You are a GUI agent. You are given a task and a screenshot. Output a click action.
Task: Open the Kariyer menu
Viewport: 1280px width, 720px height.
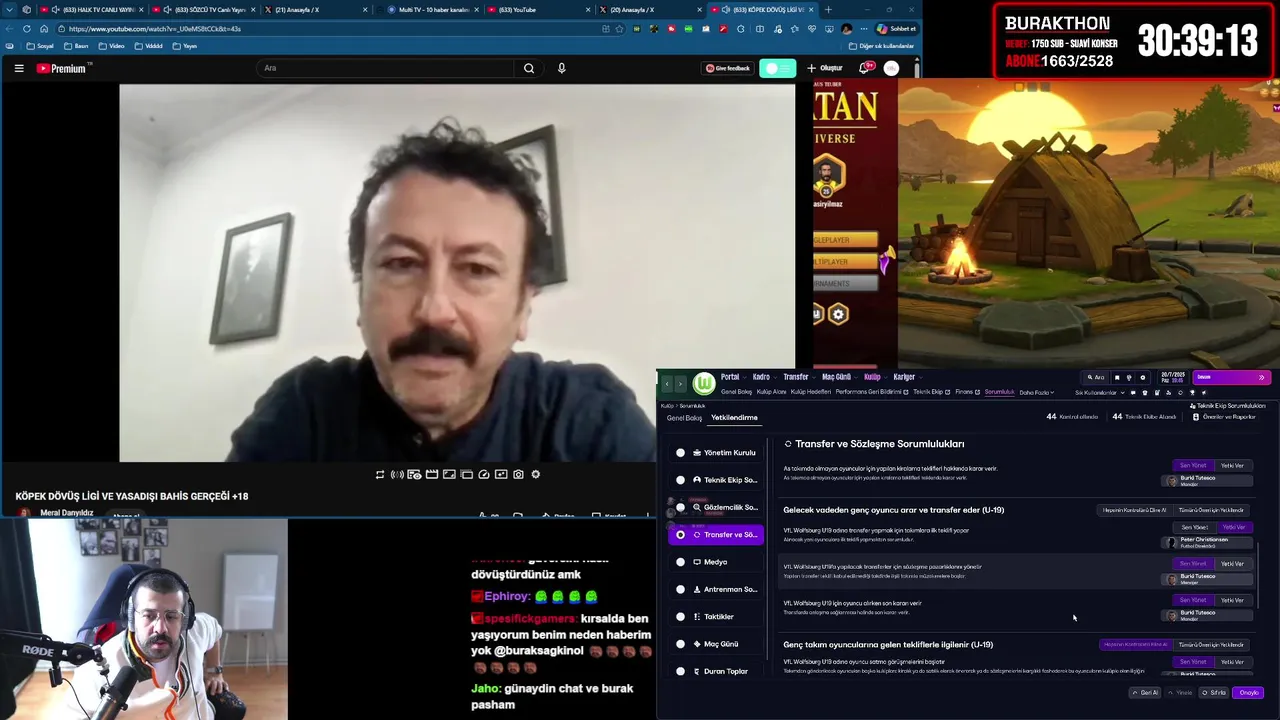pos(904,377)
